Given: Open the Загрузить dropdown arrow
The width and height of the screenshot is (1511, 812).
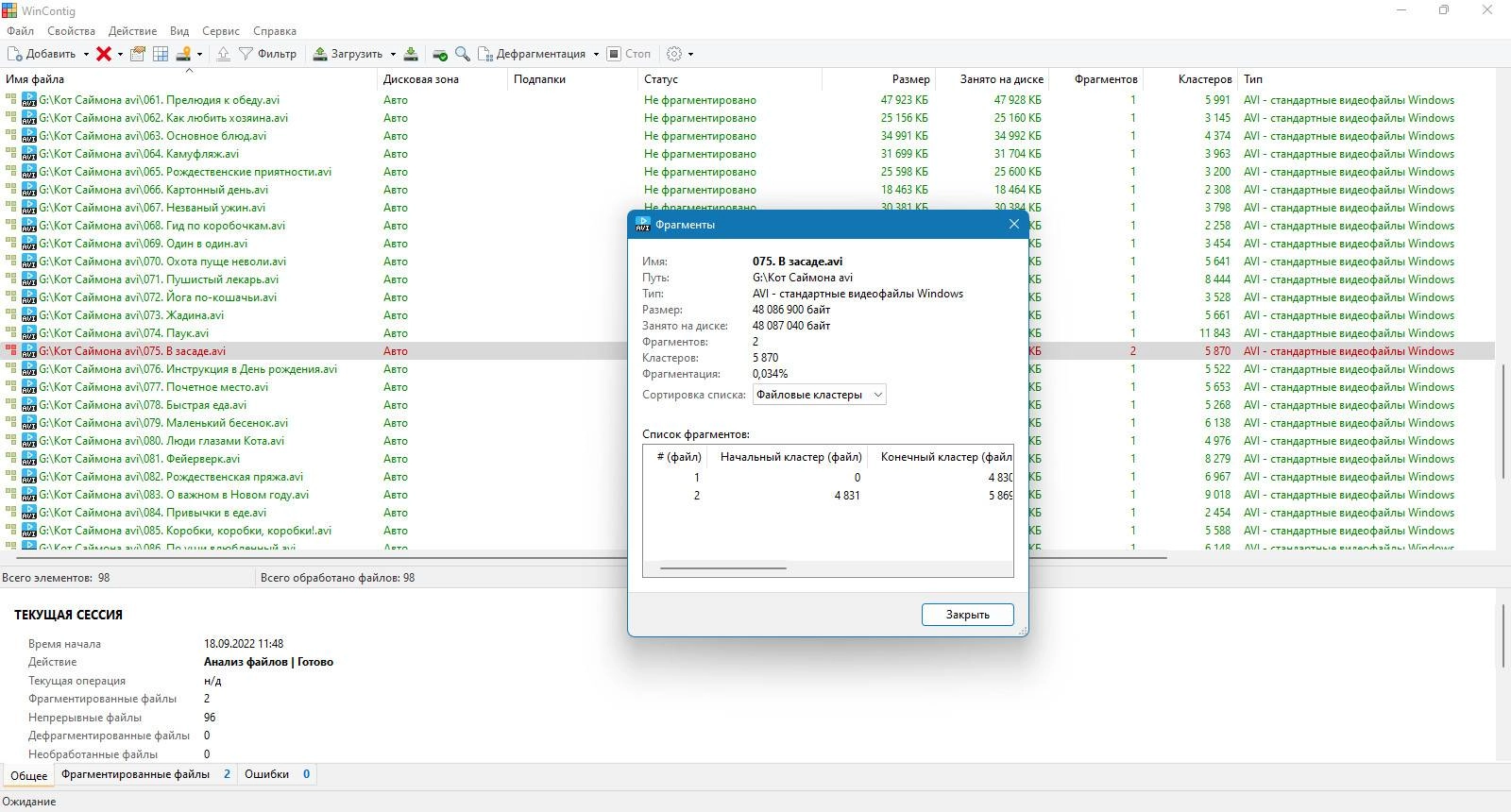Looking at the screenshot, I should pos(392,54).
